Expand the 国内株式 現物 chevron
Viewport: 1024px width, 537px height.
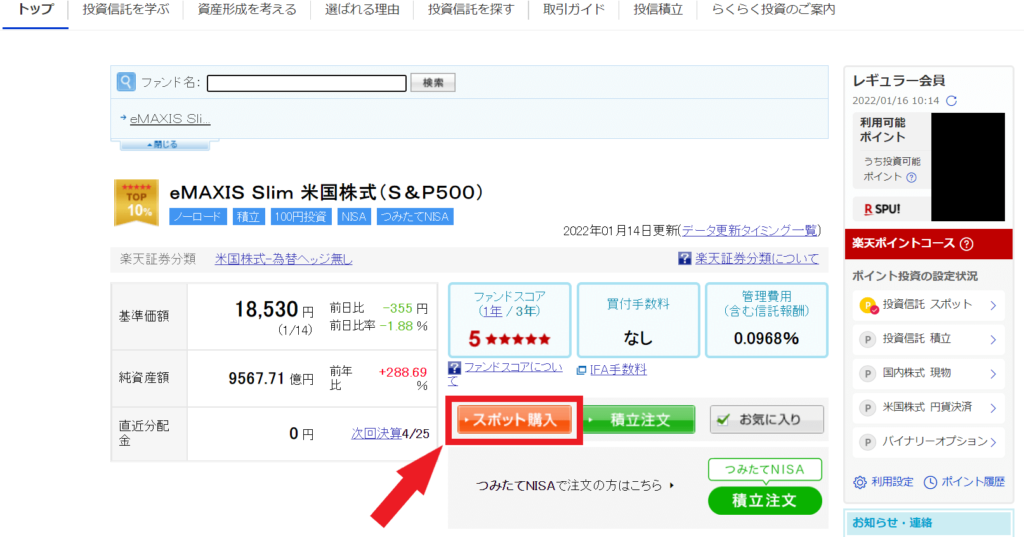tap(993, 374)
